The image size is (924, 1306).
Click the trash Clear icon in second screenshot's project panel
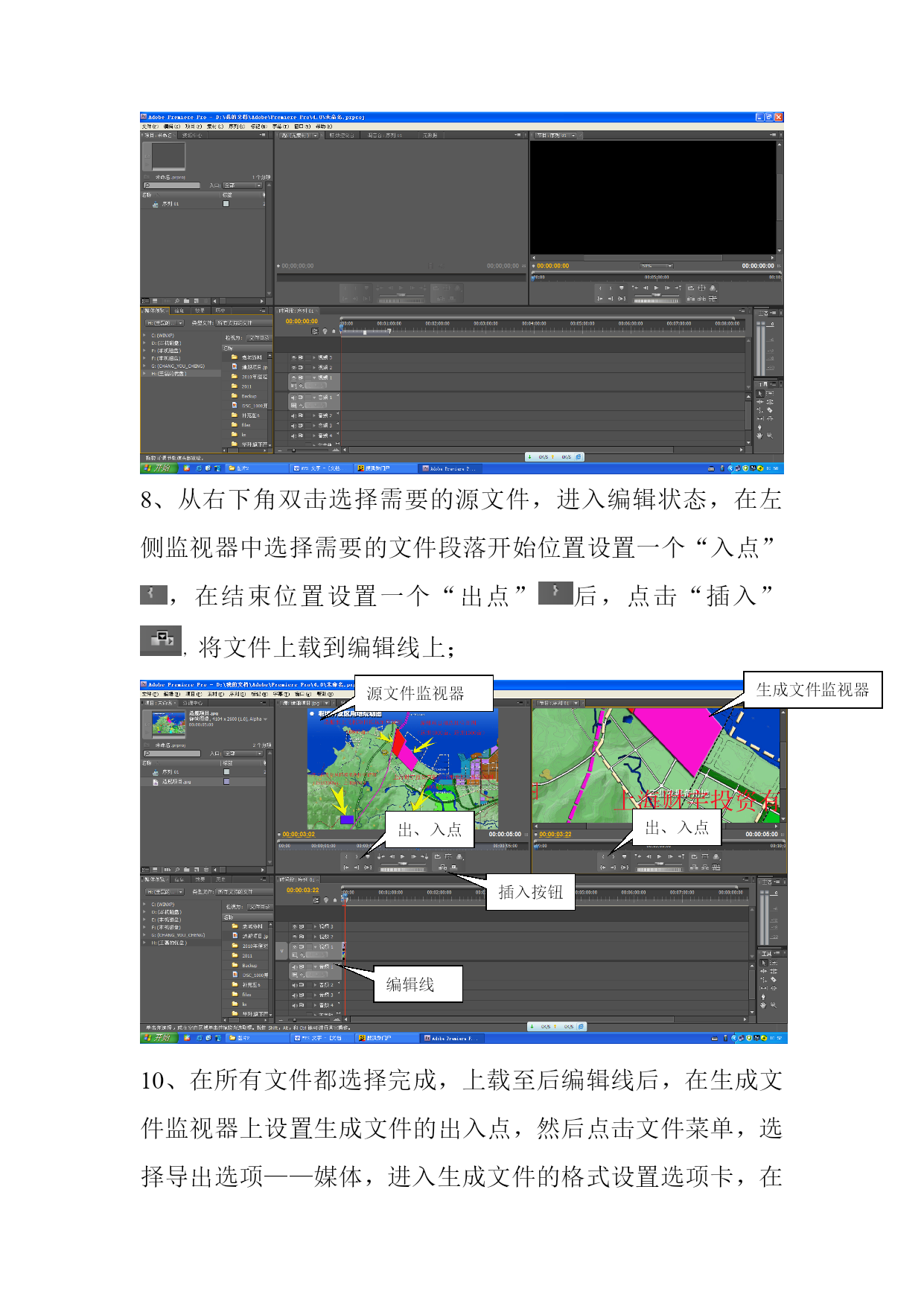click(205, 869)
